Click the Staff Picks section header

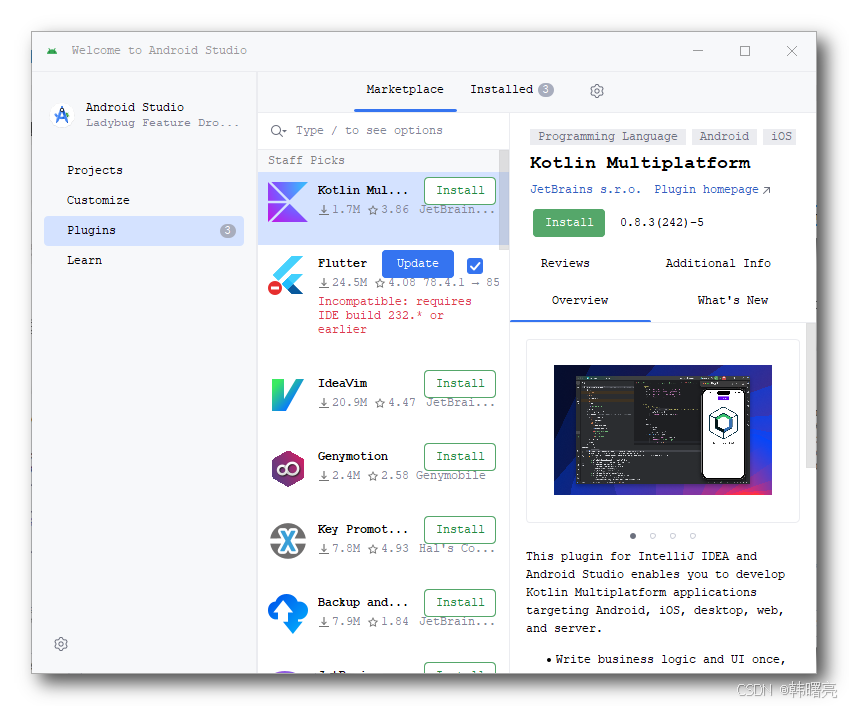[306, 161]
